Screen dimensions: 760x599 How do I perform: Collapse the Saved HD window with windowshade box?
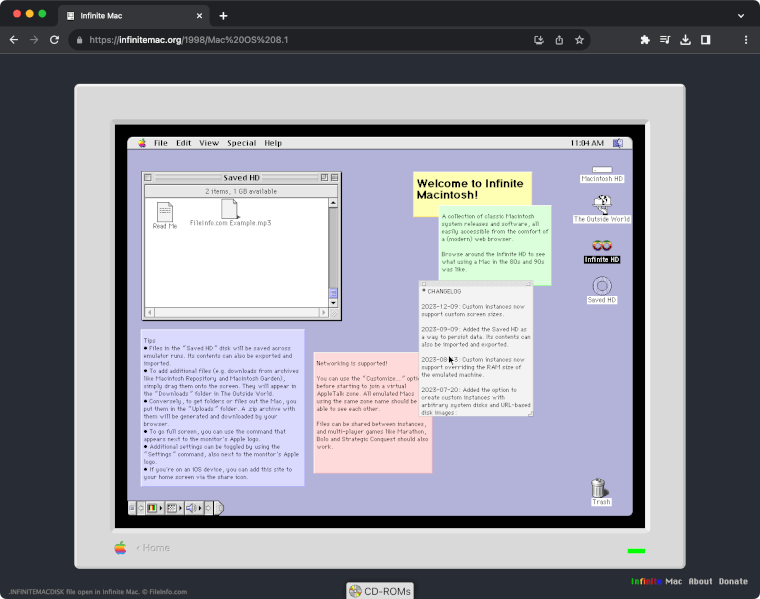335,177
